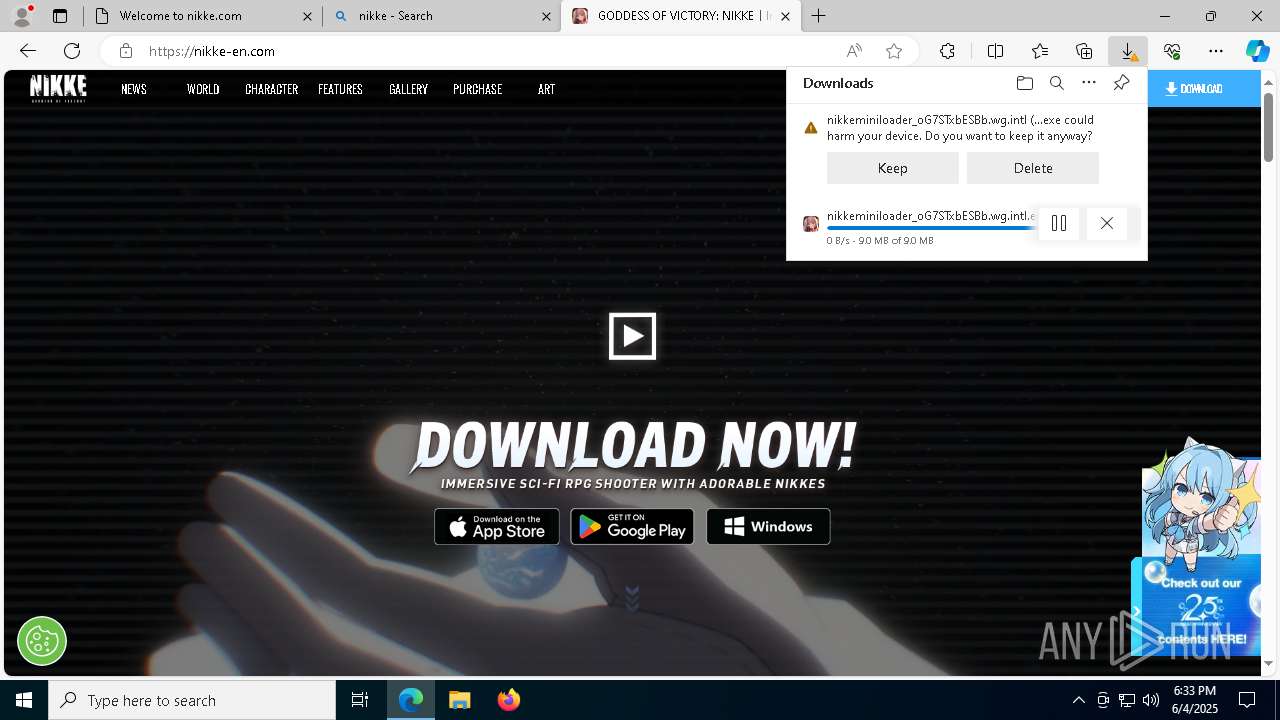Open the App Store download link
The image size is (1280, 720).
[x=497, y=527]
